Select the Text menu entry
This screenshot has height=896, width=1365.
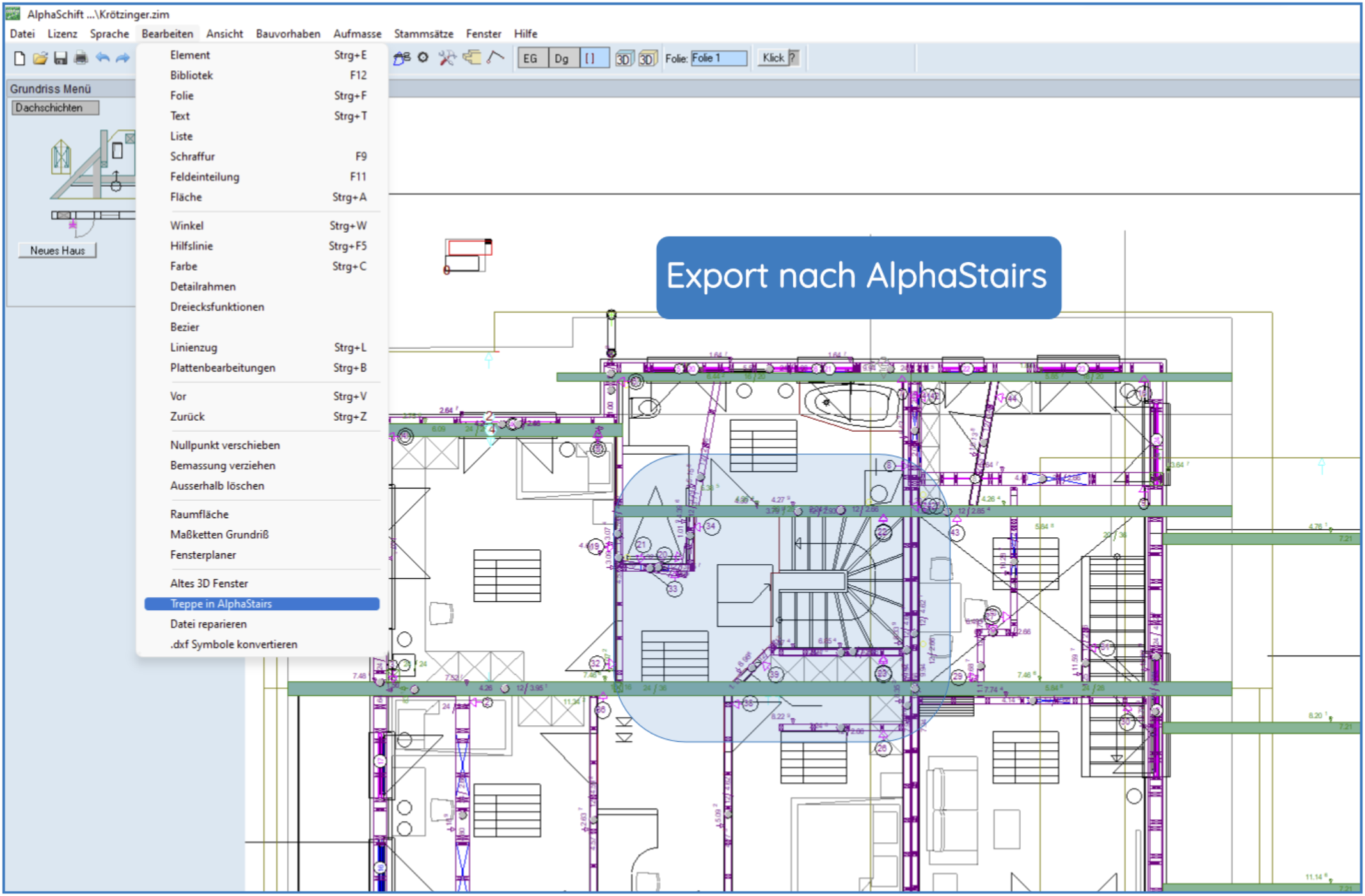click(262, 116)
